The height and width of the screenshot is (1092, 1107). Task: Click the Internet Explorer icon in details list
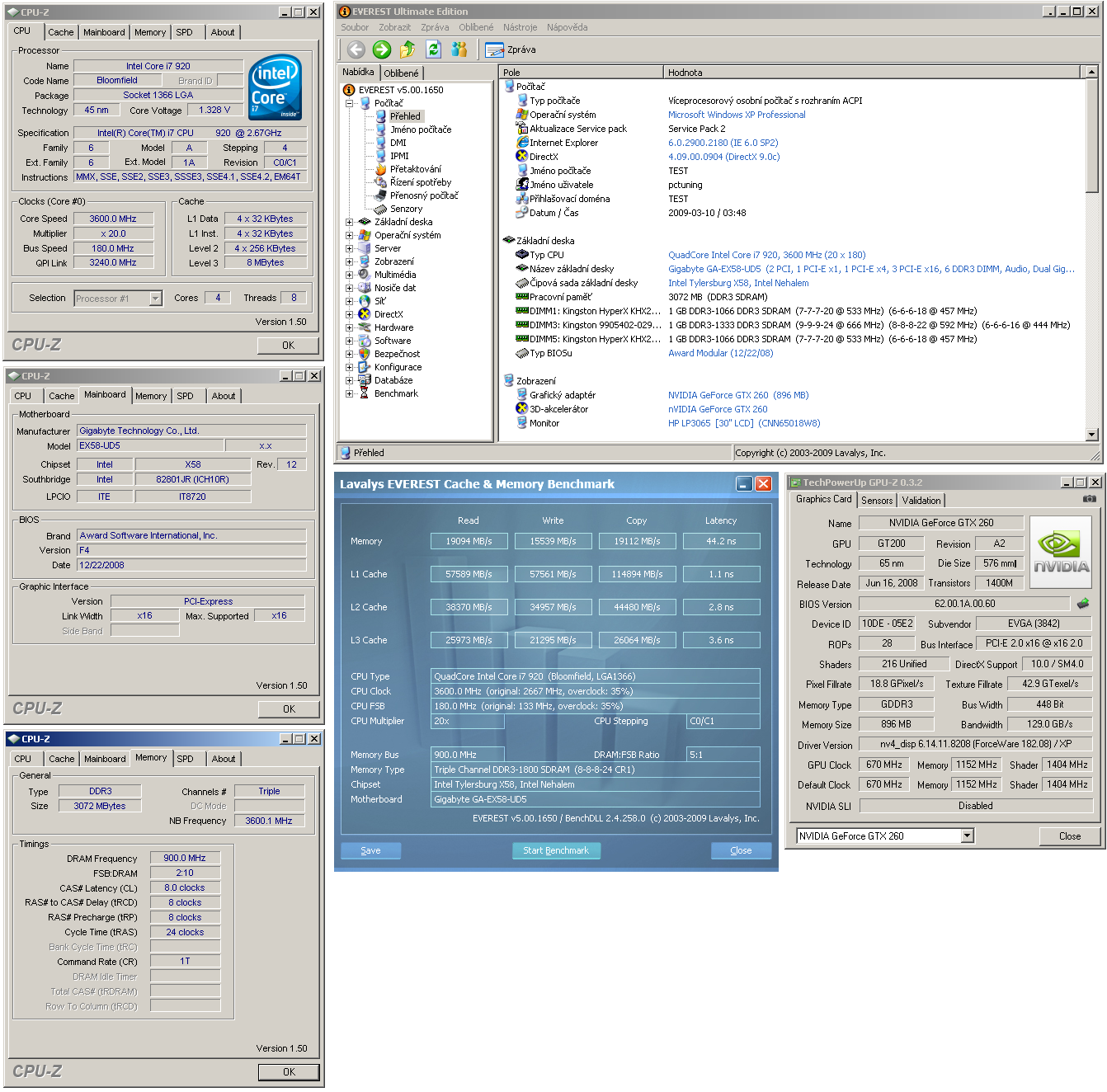coord(521,143)
